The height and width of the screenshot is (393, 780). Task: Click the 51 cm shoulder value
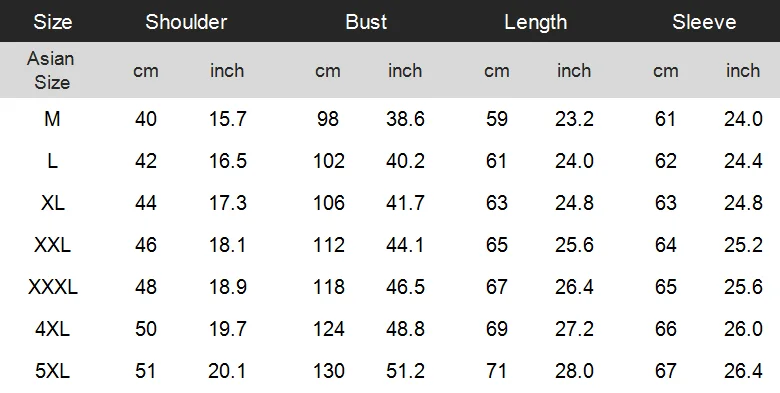point(145,371)
